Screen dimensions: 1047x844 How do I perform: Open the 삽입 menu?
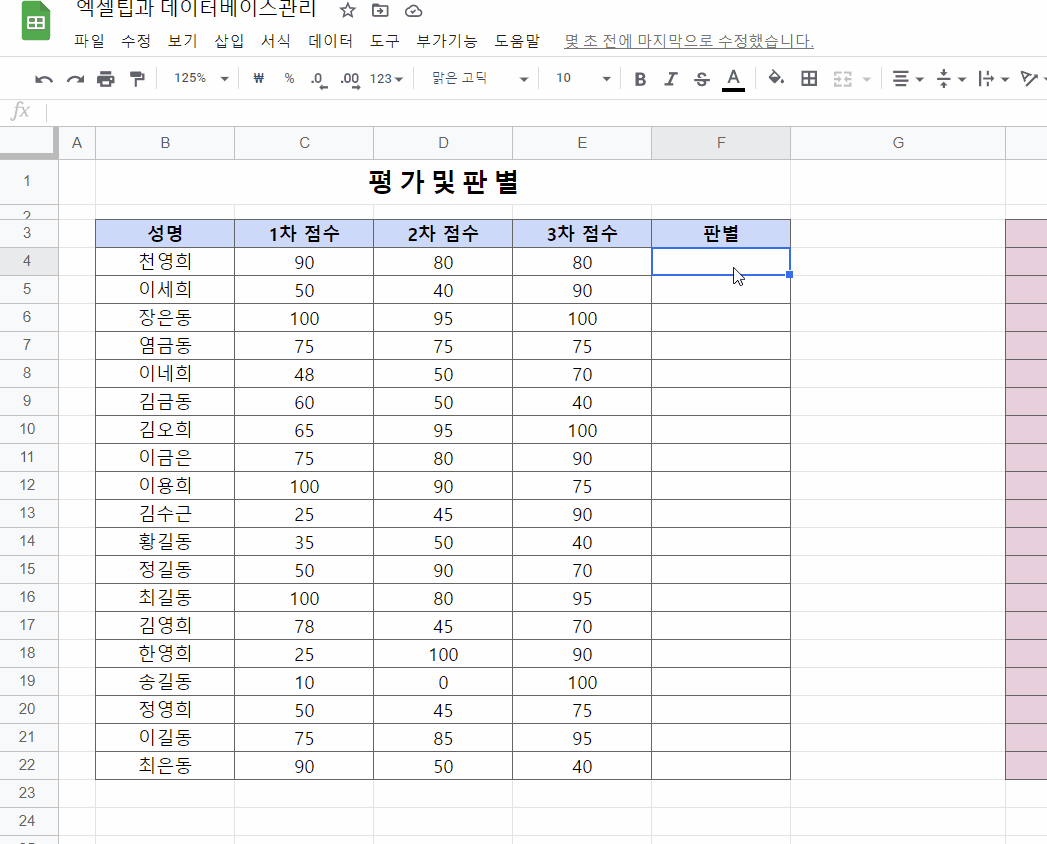tap(229, 41)
